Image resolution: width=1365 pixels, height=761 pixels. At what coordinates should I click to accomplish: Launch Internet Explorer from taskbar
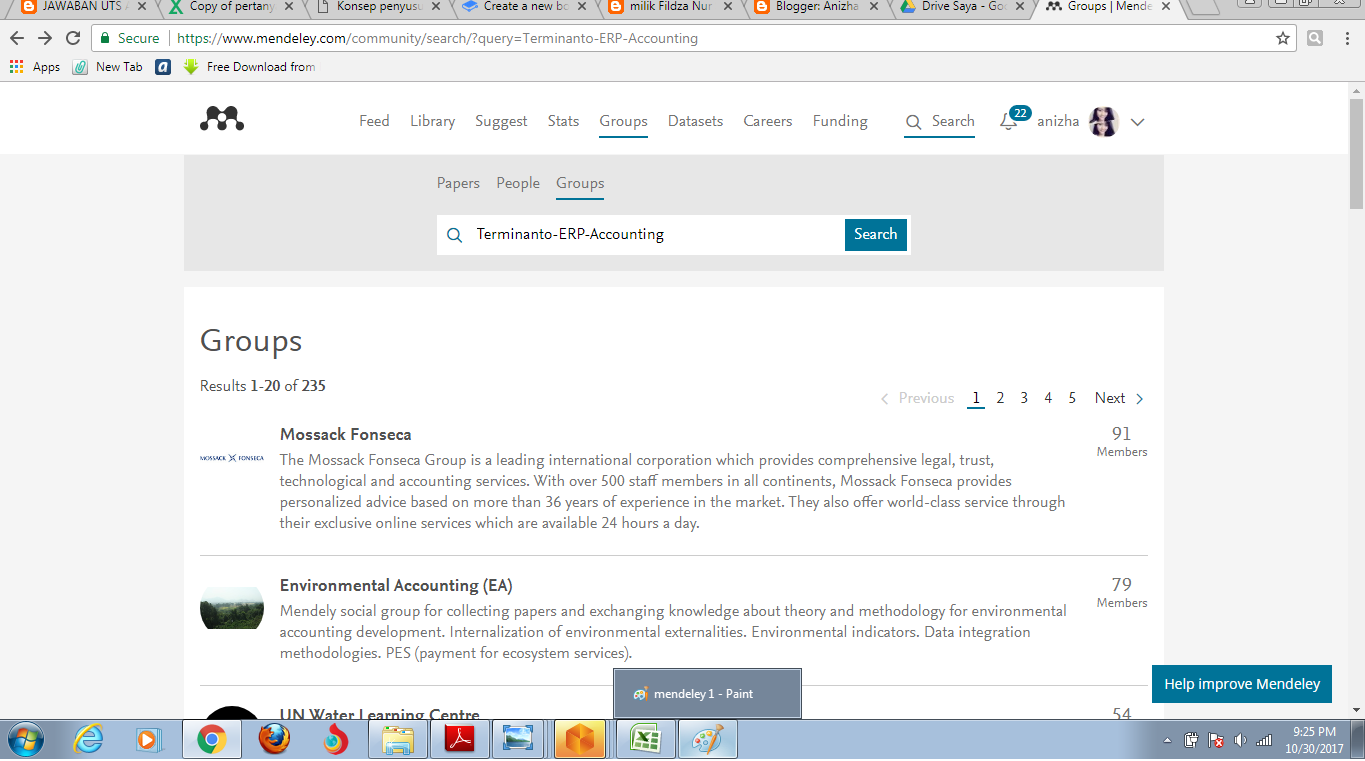pos(89,739)
